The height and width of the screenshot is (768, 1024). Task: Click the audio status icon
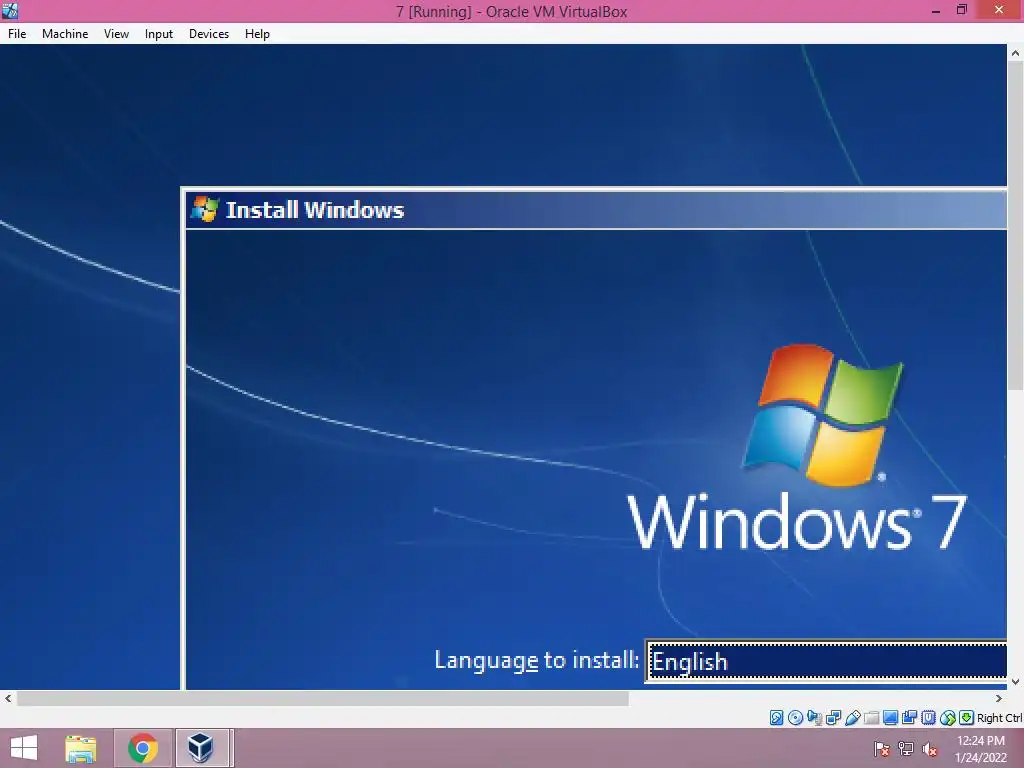[x=814, y=718]
